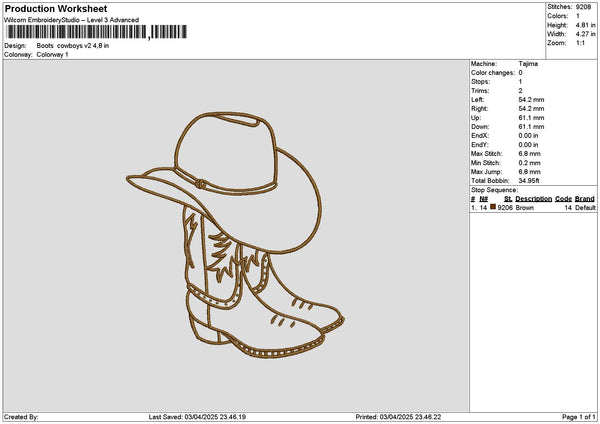The width and height of the screenshot is (600, 424).
Task: Select the EndX value 0.00 in
Action: click(528, 136)
